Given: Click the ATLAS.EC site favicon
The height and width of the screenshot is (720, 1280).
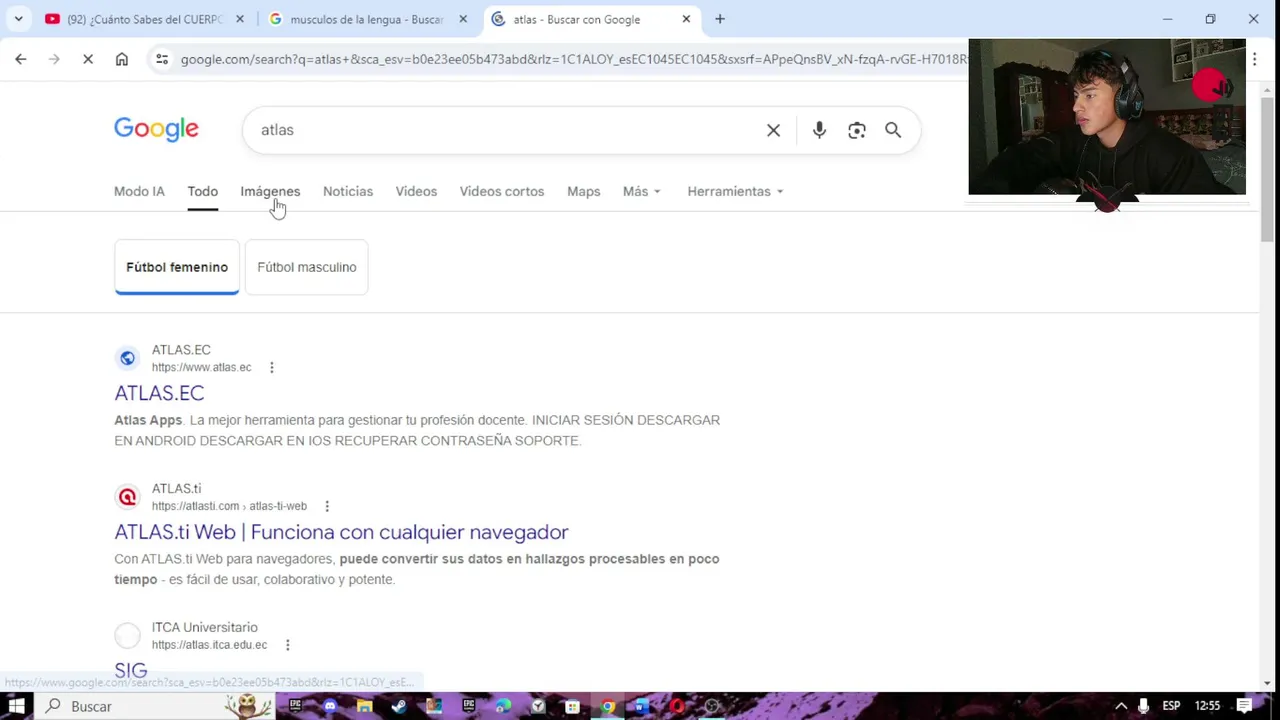Looking at the screenshot, I should [127, 358].
